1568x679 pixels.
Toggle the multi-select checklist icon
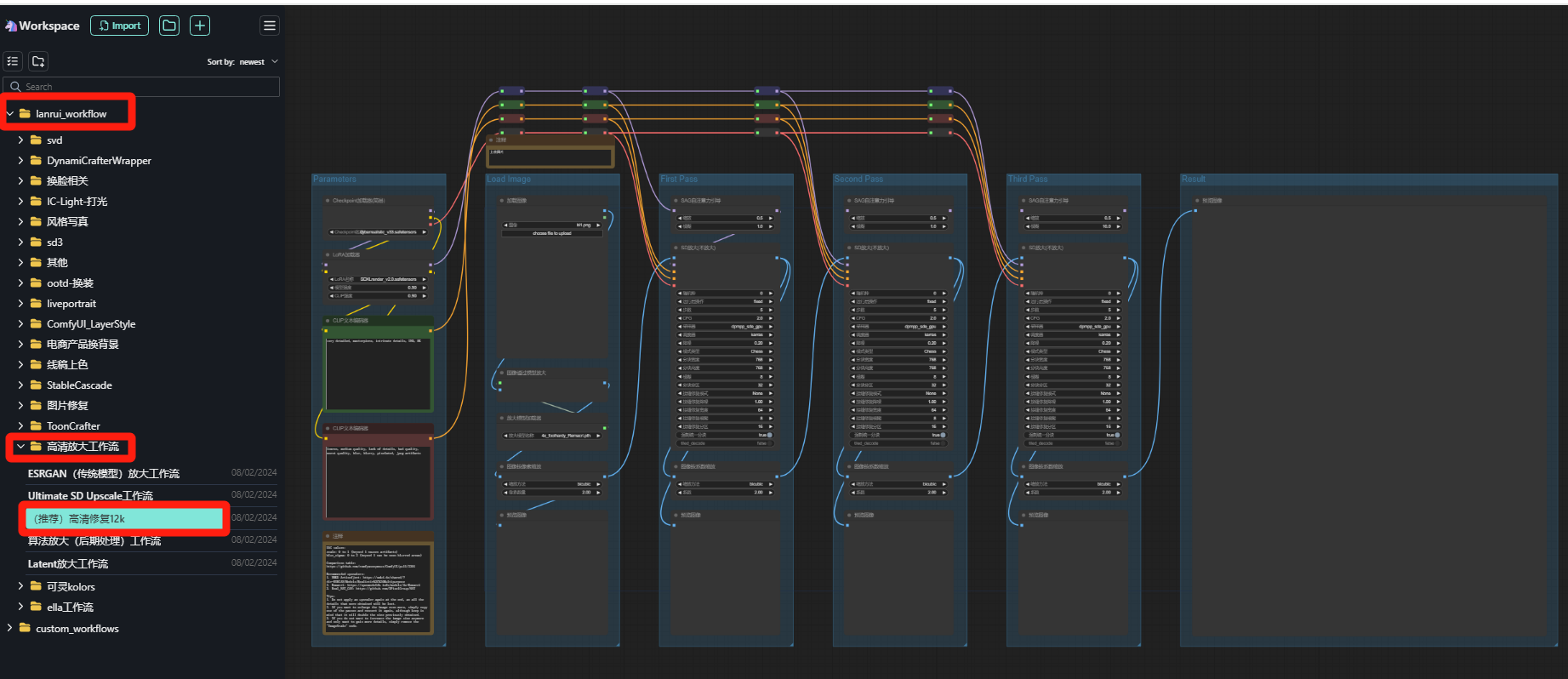(13, 61)
